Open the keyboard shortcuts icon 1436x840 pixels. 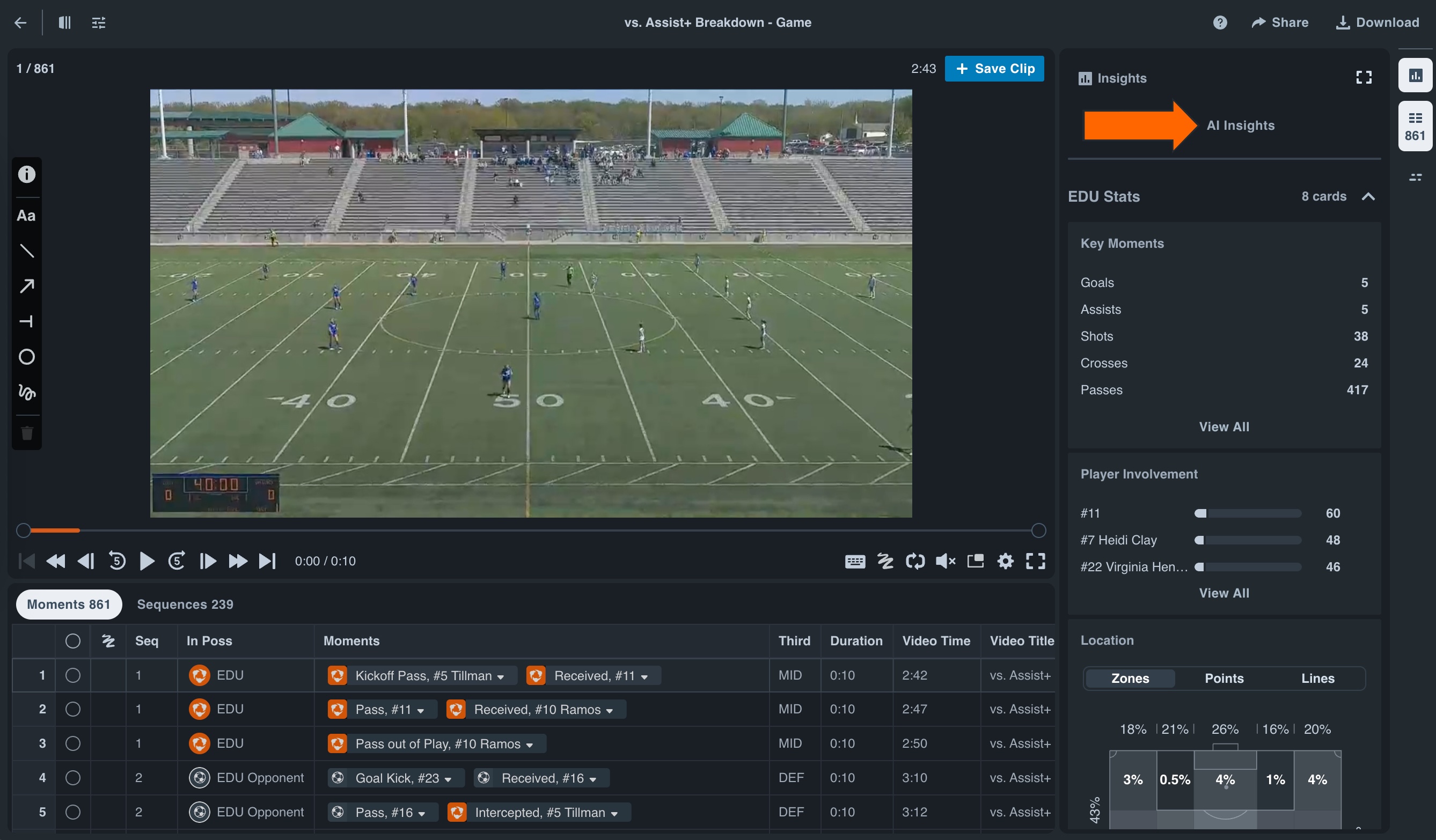855,562
